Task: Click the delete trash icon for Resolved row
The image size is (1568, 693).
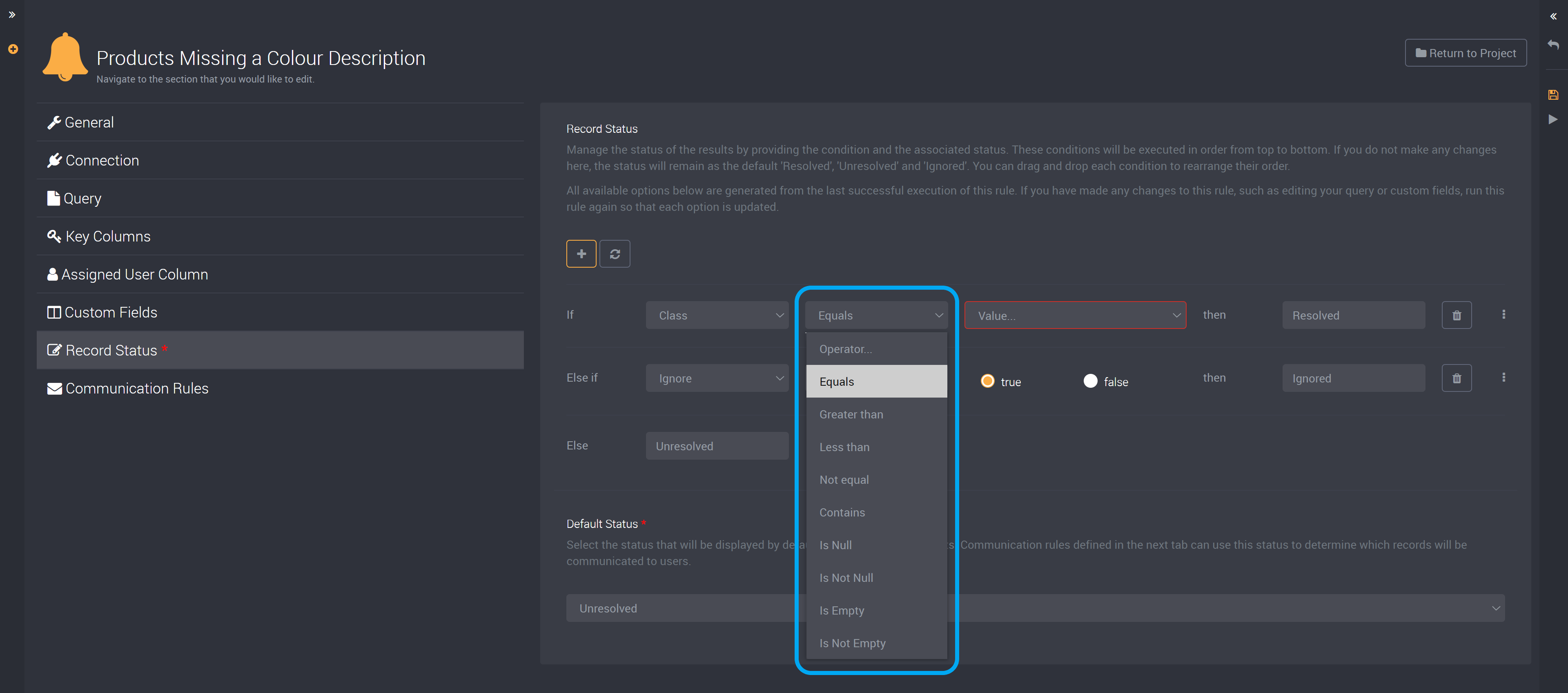Action: click(x=1457, y=315)
